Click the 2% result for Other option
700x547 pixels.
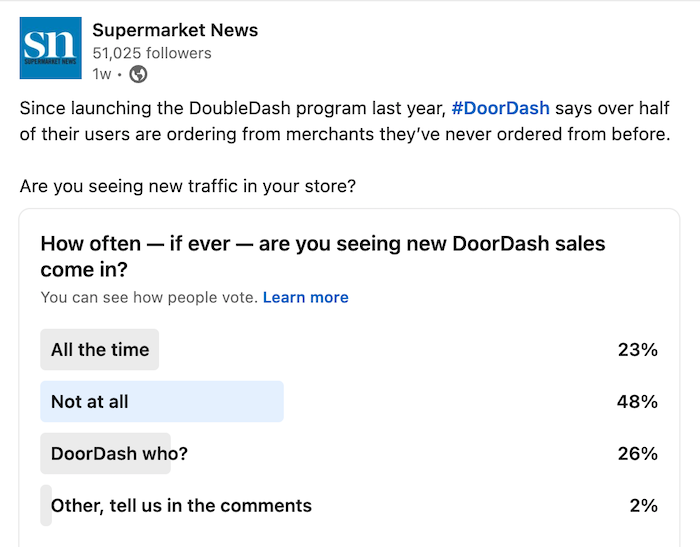[x=643, y=505]
